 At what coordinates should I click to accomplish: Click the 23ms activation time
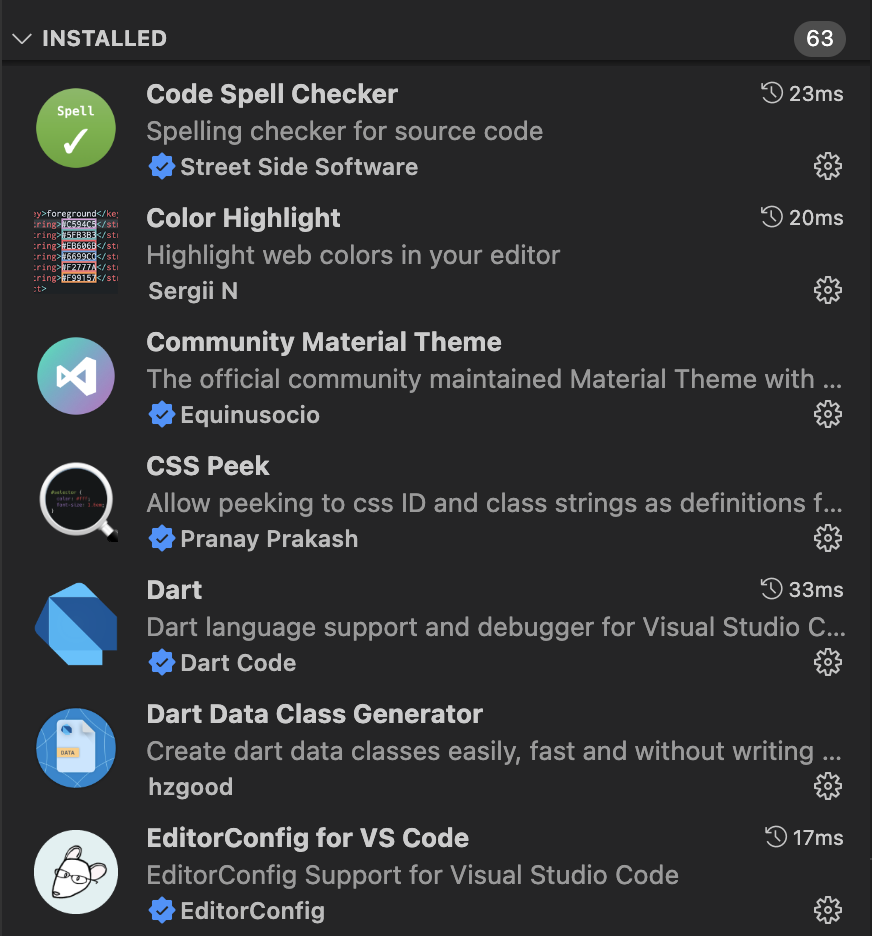(x=816, y=94)
